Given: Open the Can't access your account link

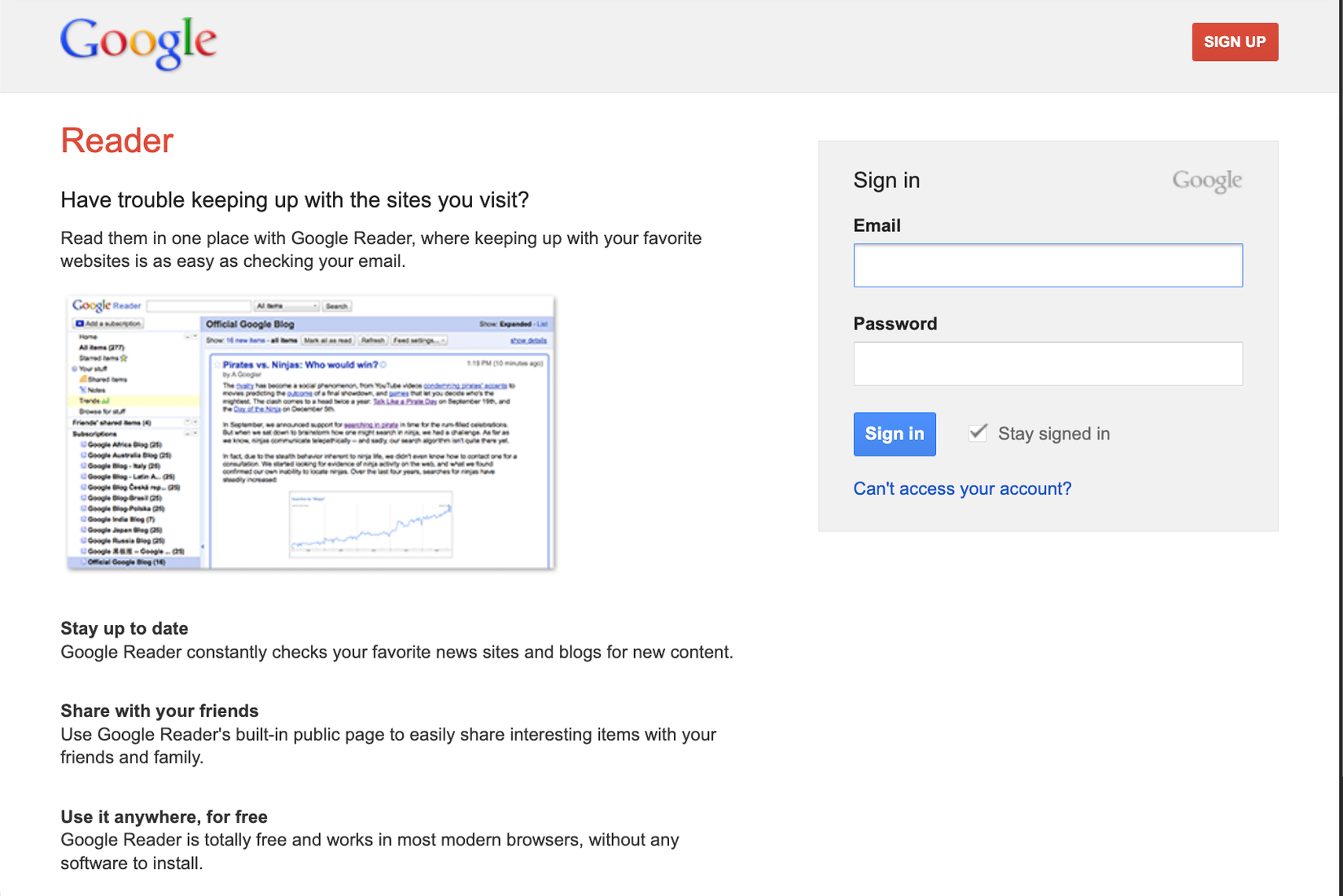Looking at the screenshot, I should [x=962, y=488].
